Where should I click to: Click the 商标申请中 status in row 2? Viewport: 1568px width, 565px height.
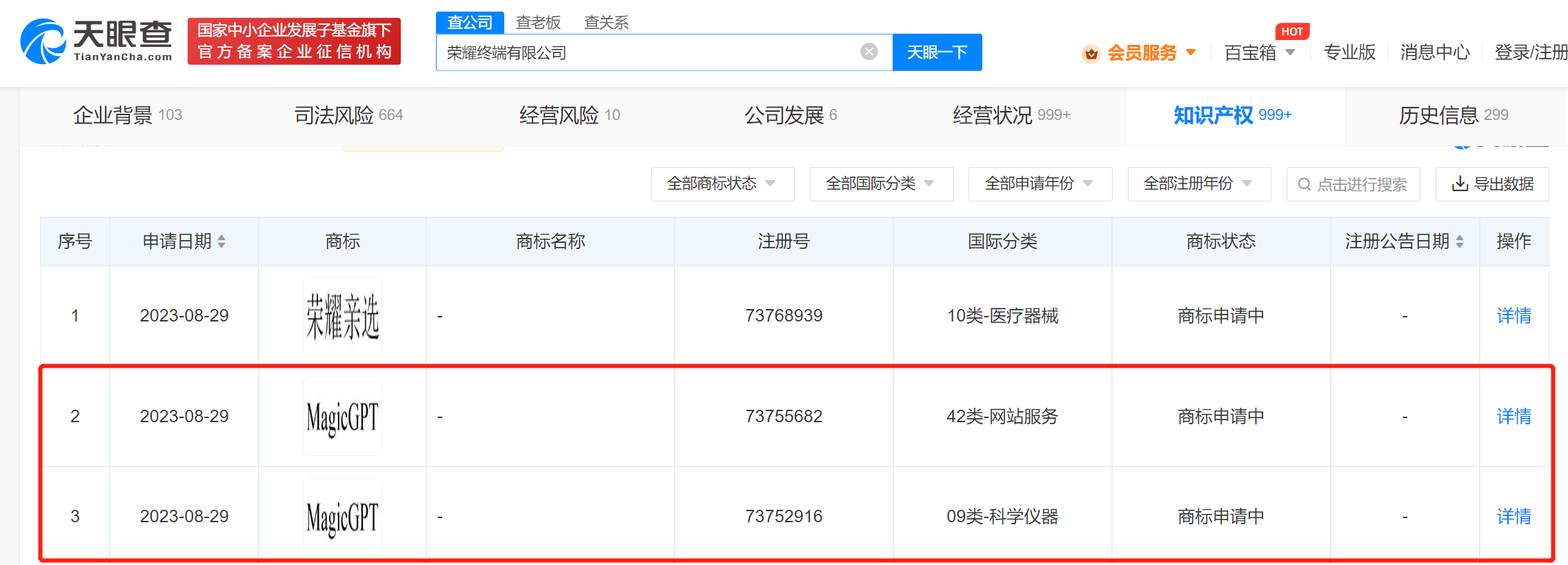(1221, 417)
